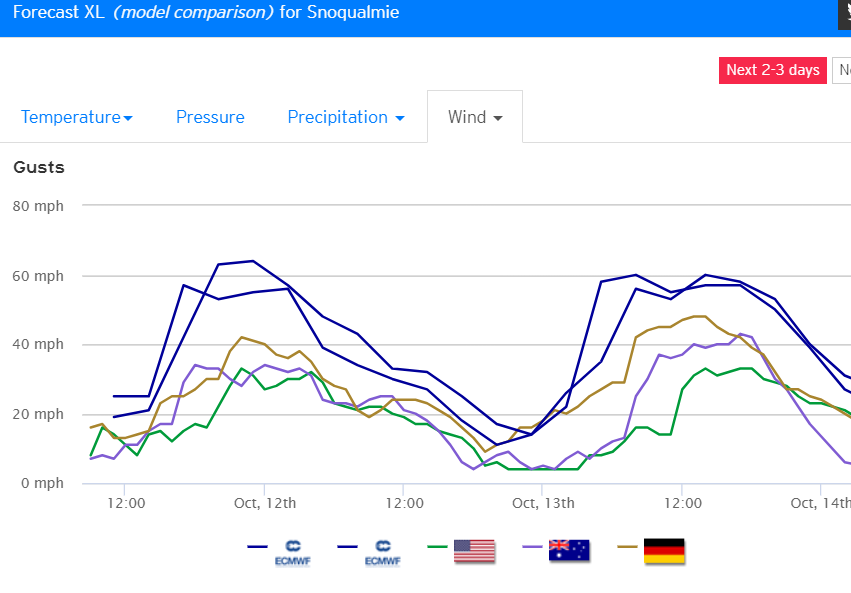Click the 80 mph axis label
851x593 pixels.
coord(38,207)
